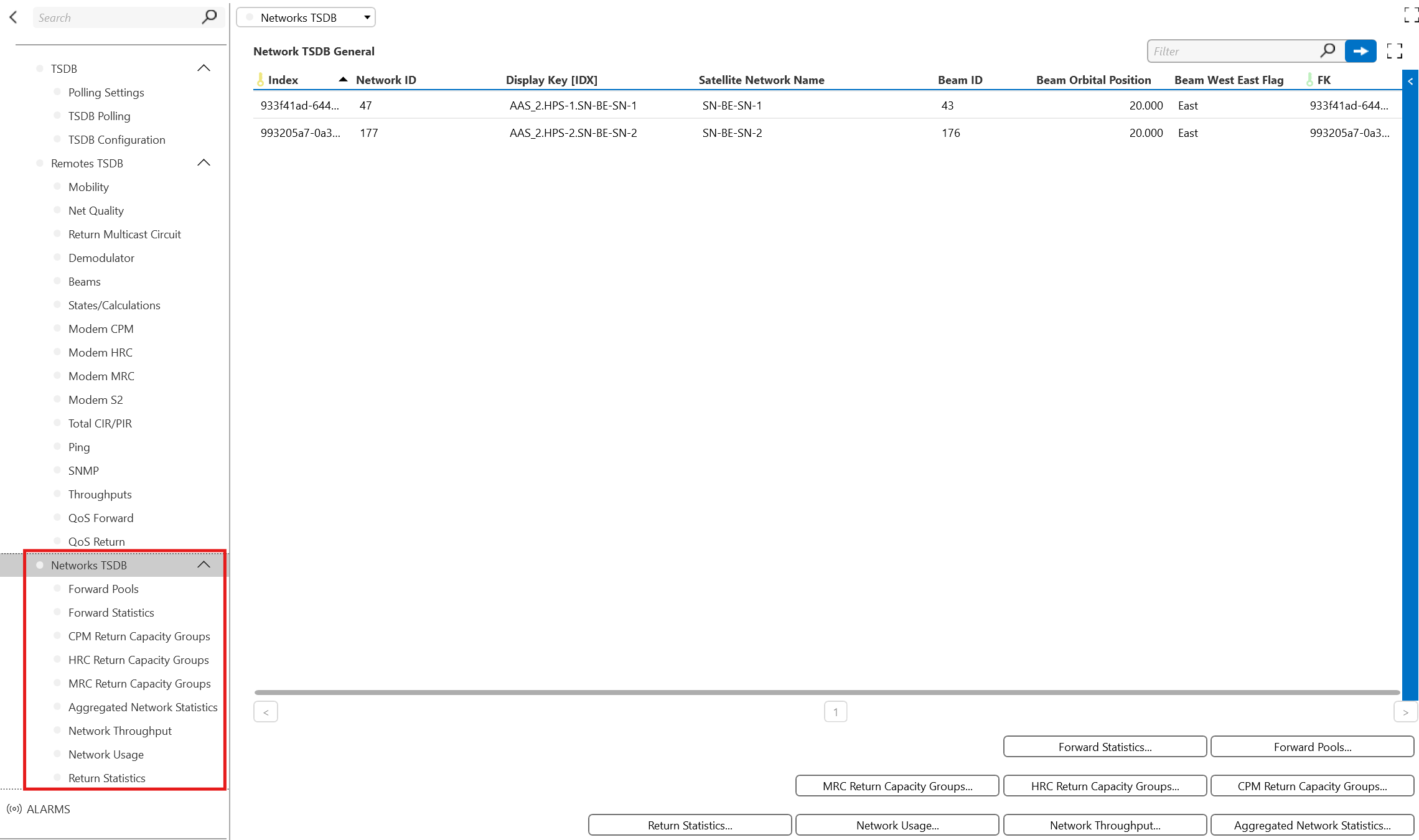The width and height of the screenshot is (1419, 840).
Task: Select Modem CPM entry
Action: pyautogui.click(x=101, y=329)
